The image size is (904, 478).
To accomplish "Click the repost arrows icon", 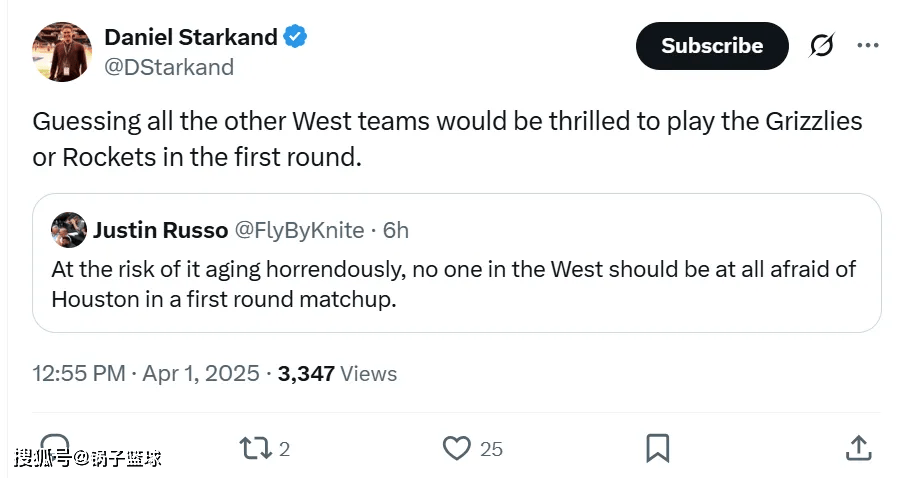I will point(256,448).
